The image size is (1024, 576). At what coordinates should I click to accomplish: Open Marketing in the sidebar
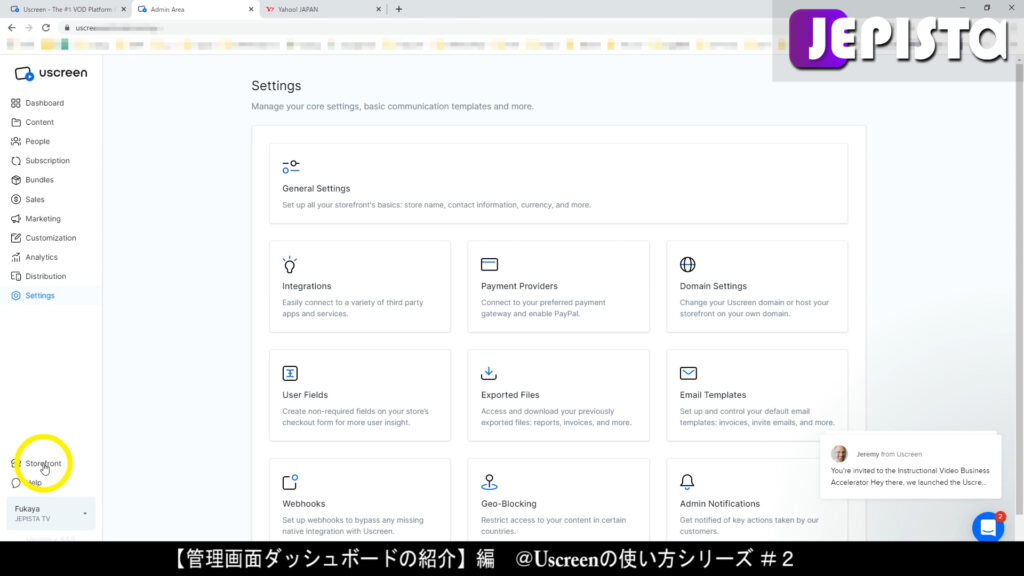coord(42,219)
